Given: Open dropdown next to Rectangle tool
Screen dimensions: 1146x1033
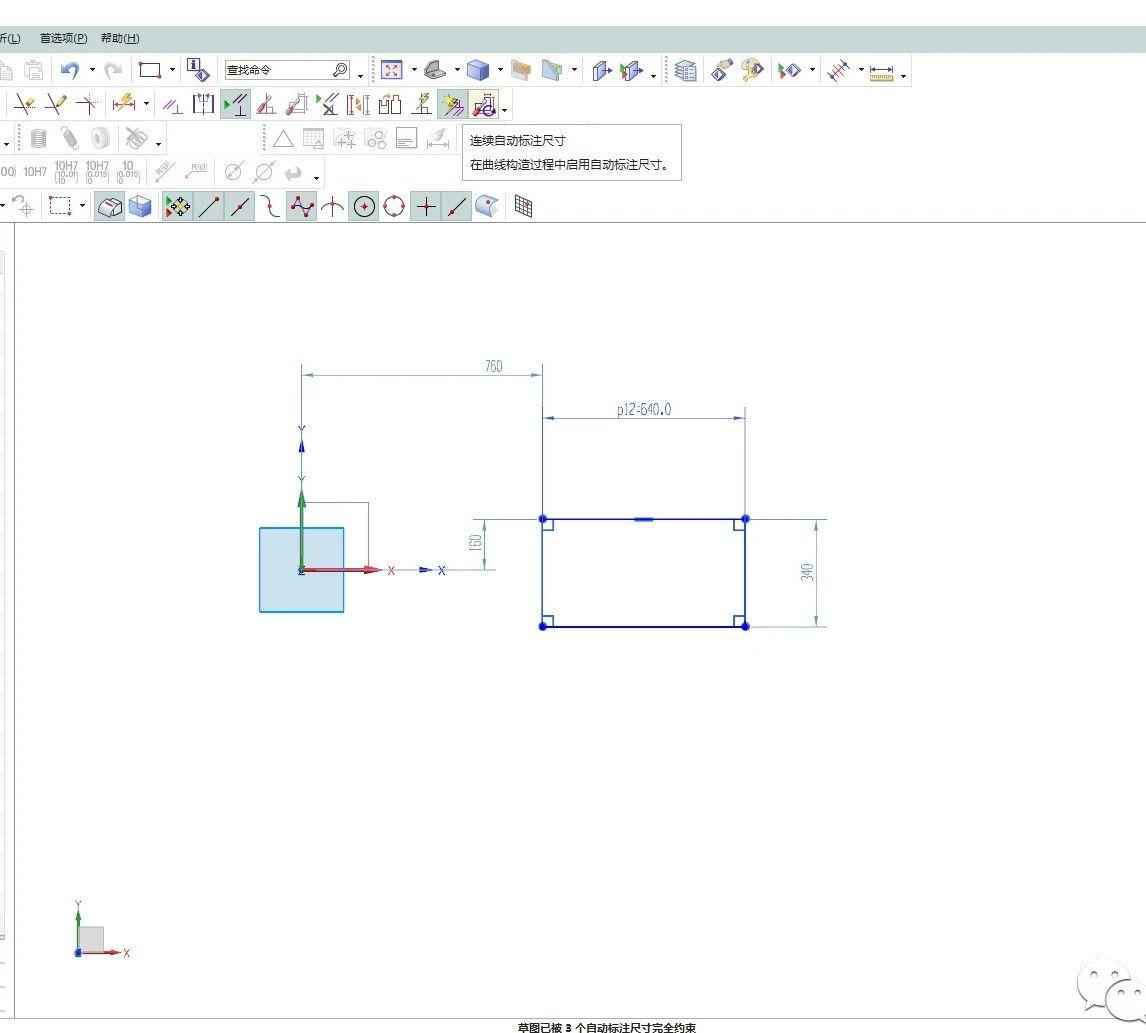Looking at the screenshot, I should click(172, 70).
